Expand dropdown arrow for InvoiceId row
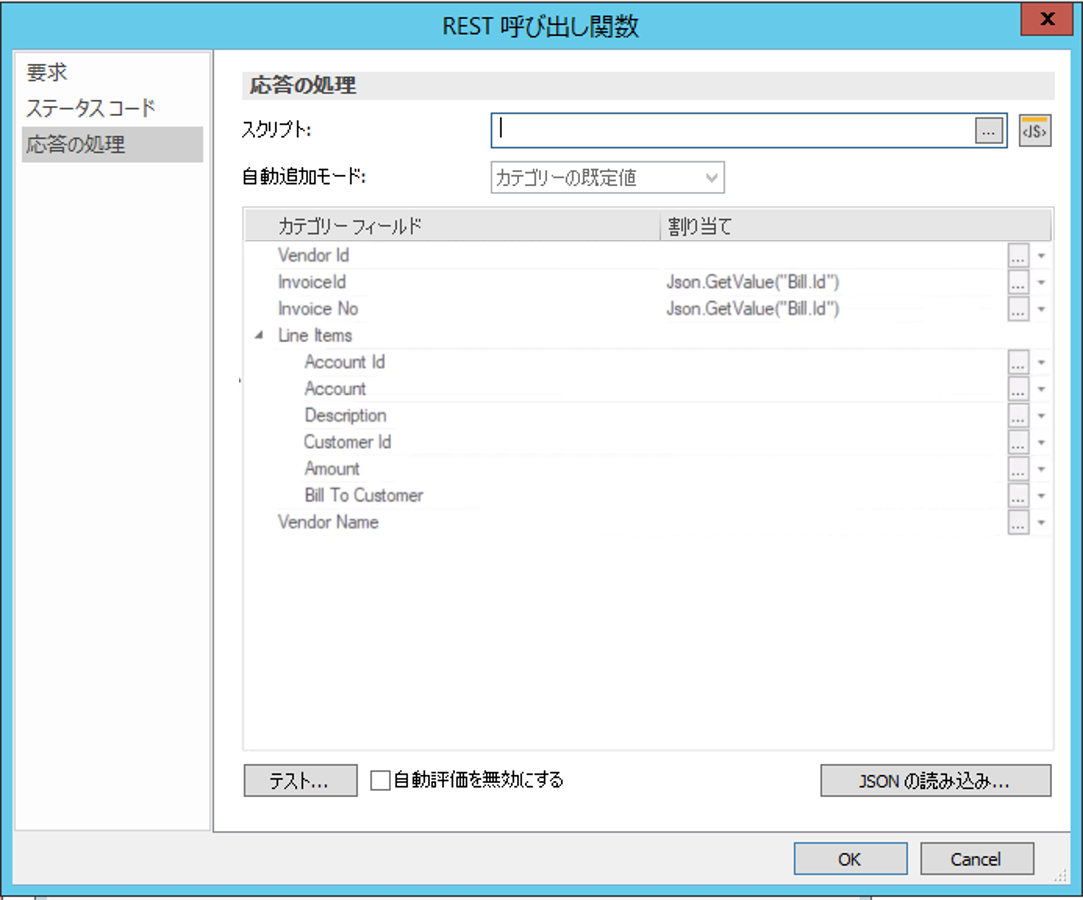1083x900 pixels. coord(1041,283)
